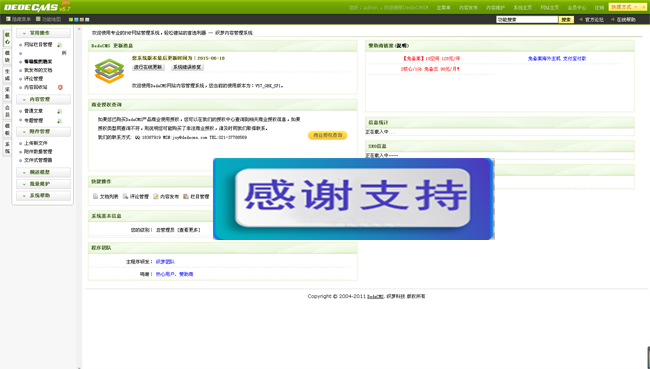Click the 热心用户 link
This screenshot has width=650, height=369.
(165, 274)
